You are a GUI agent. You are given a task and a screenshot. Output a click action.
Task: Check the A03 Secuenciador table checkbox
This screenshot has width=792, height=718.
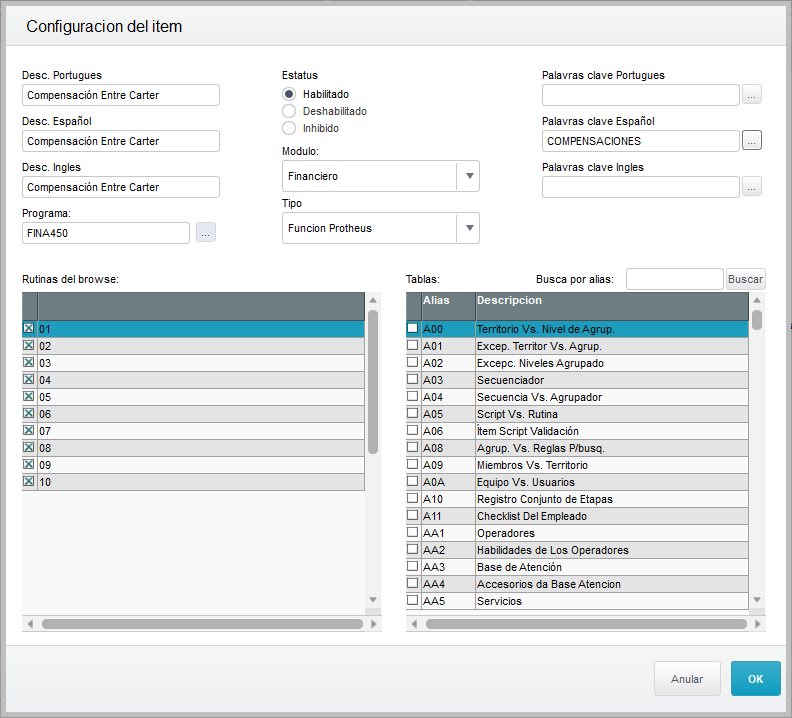pos(413,379)
